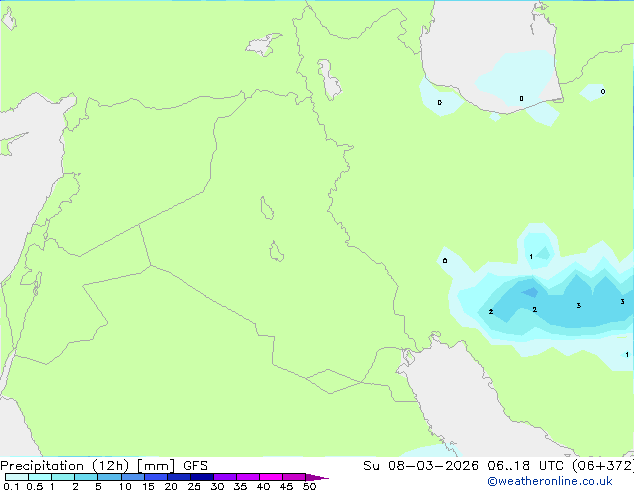Click legend value "30"
Image resolution: width=634 pixels, height=490 pixels.
pyautogui.click(x=217, y=486)
